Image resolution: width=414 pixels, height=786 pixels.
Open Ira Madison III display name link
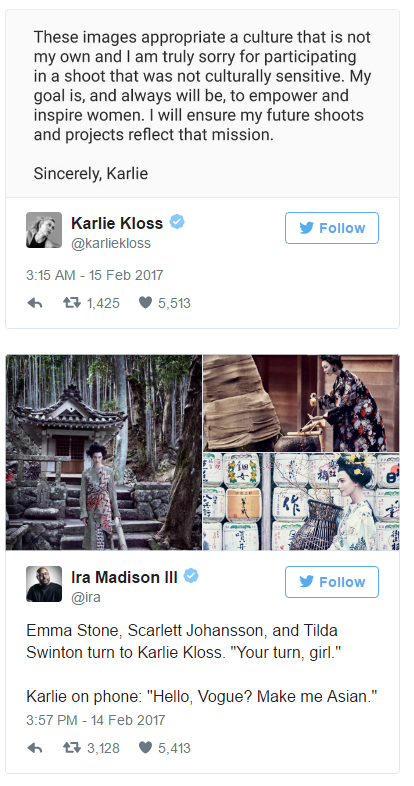click(124, 577)
